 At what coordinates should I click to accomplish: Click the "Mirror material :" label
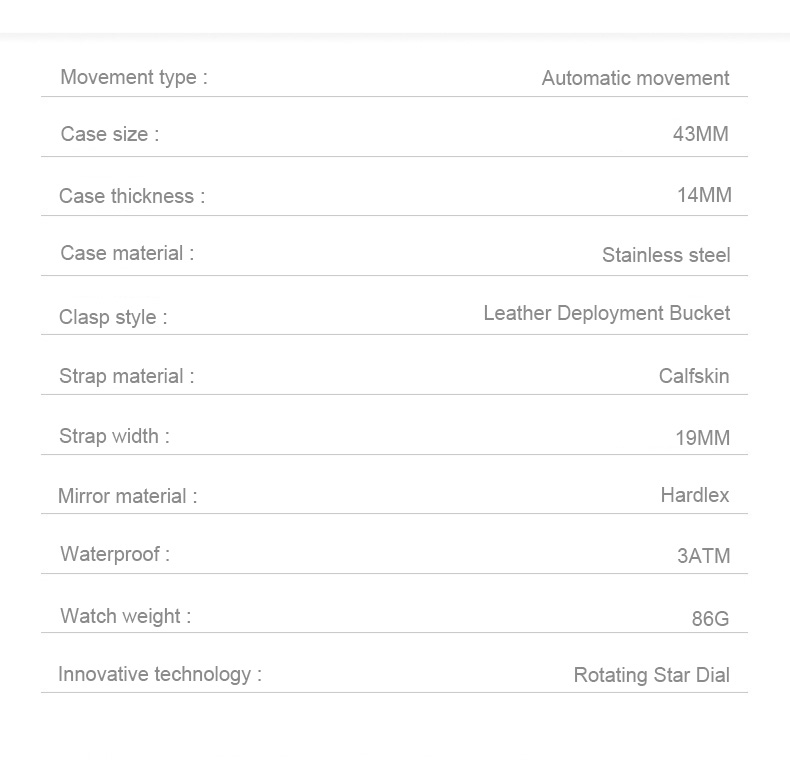click(127, 496)
